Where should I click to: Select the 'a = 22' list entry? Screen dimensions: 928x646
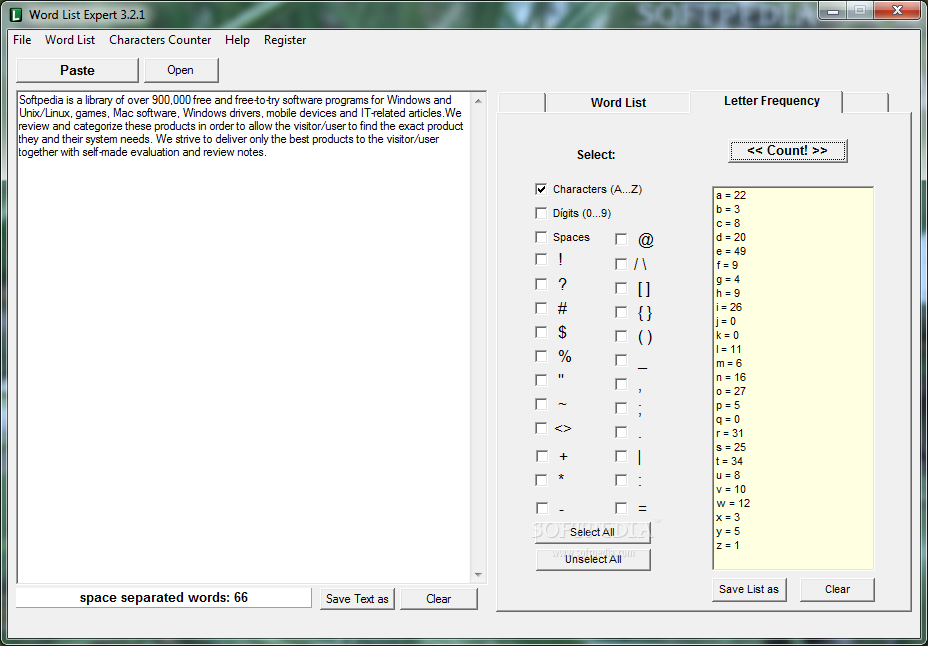coord(731,195)
